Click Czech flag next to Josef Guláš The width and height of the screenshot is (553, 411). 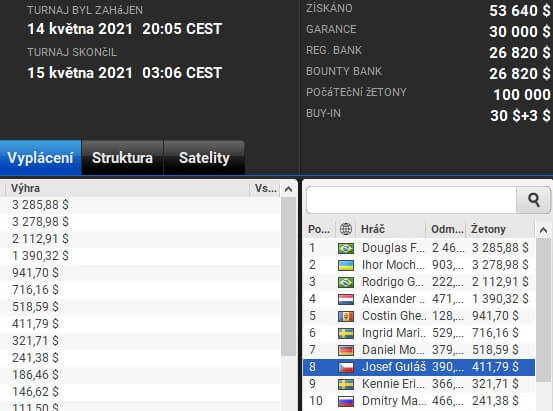coord(346,367)
